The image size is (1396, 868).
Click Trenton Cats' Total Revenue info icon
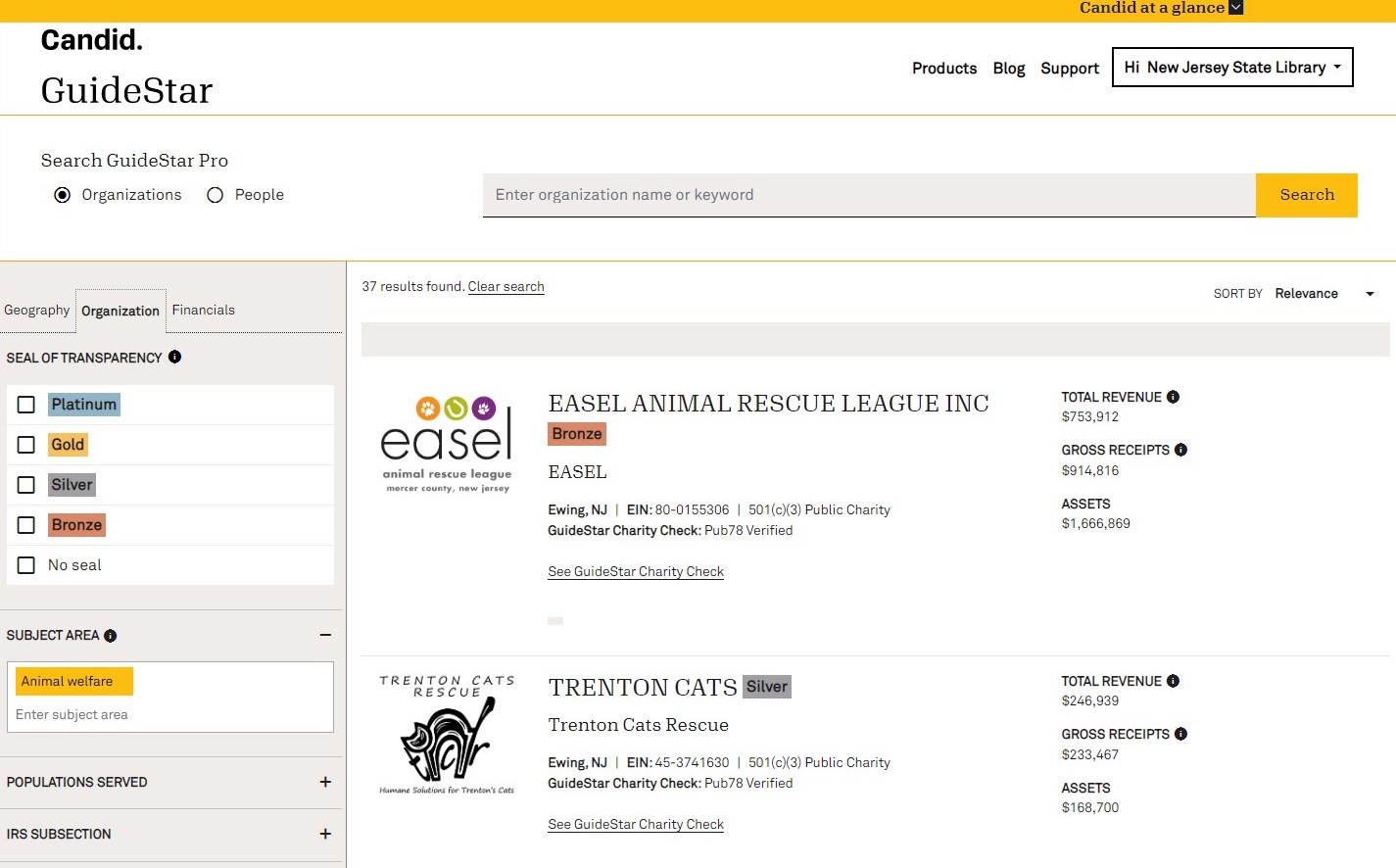1173,681
